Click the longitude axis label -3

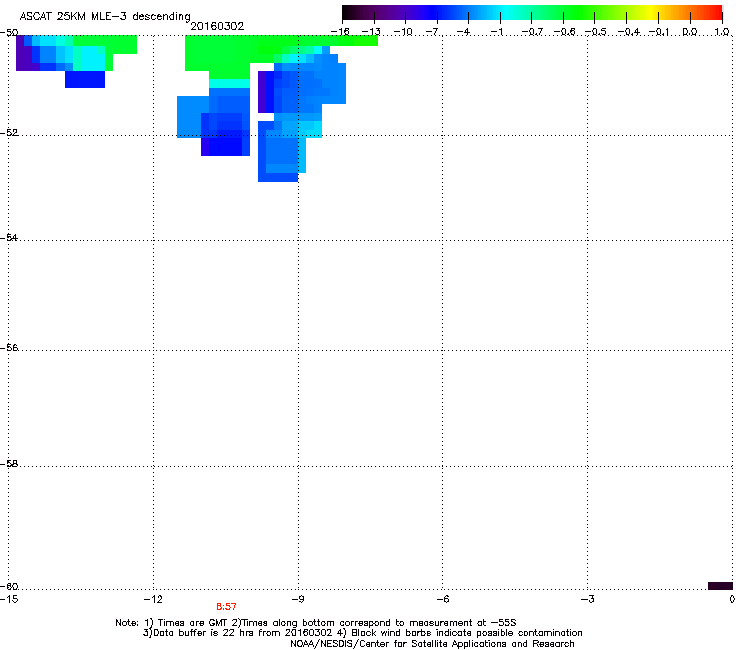[587, 599]
